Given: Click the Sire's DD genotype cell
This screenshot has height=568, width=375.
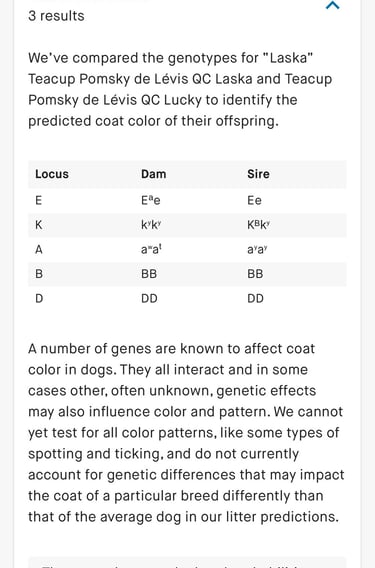Looking at the screenshot, I should coord(255,298).
